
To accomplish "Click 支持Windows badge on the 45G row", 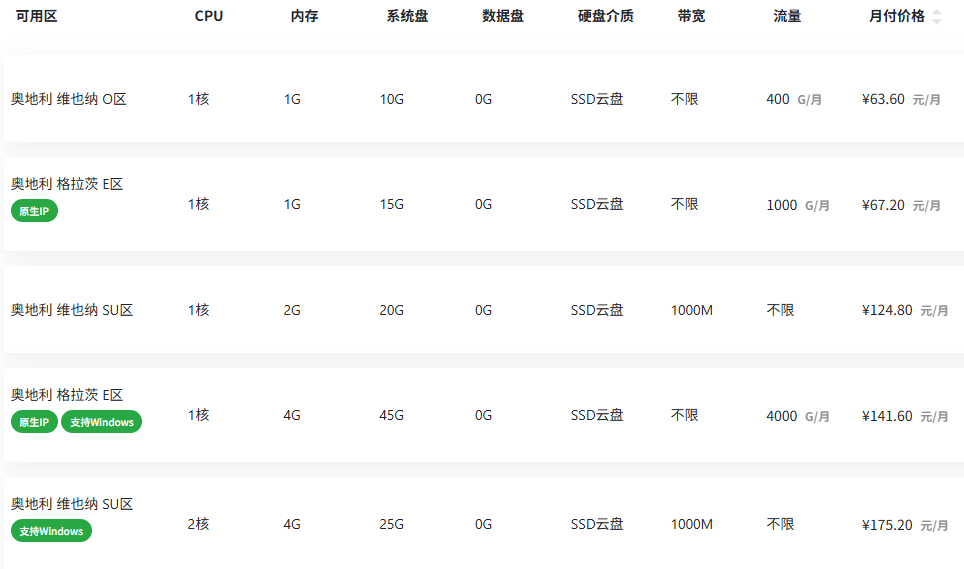I will coord(101,422).
